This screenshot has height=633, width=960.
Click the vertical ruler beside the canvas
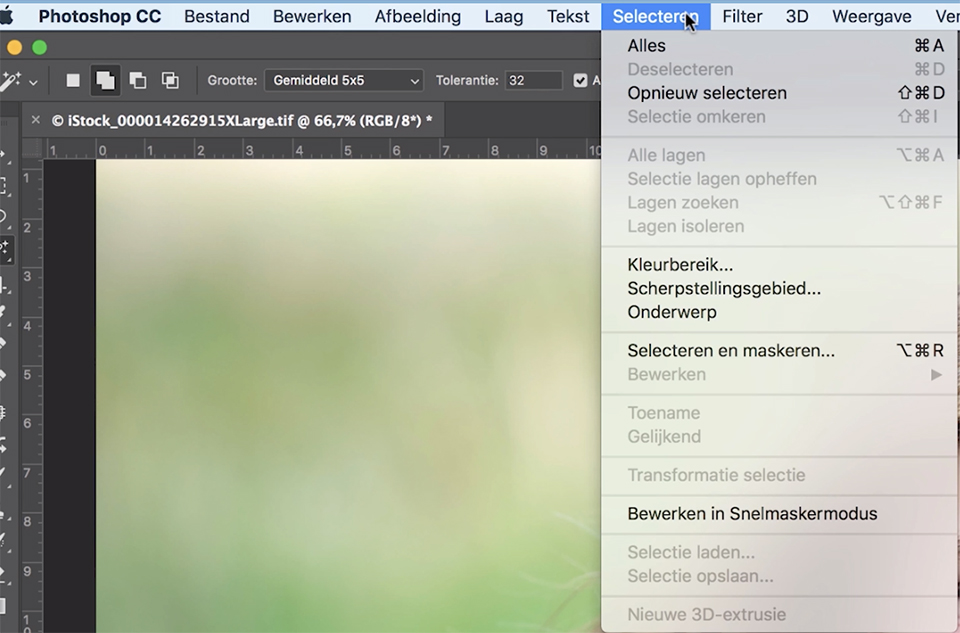point(32,396)
